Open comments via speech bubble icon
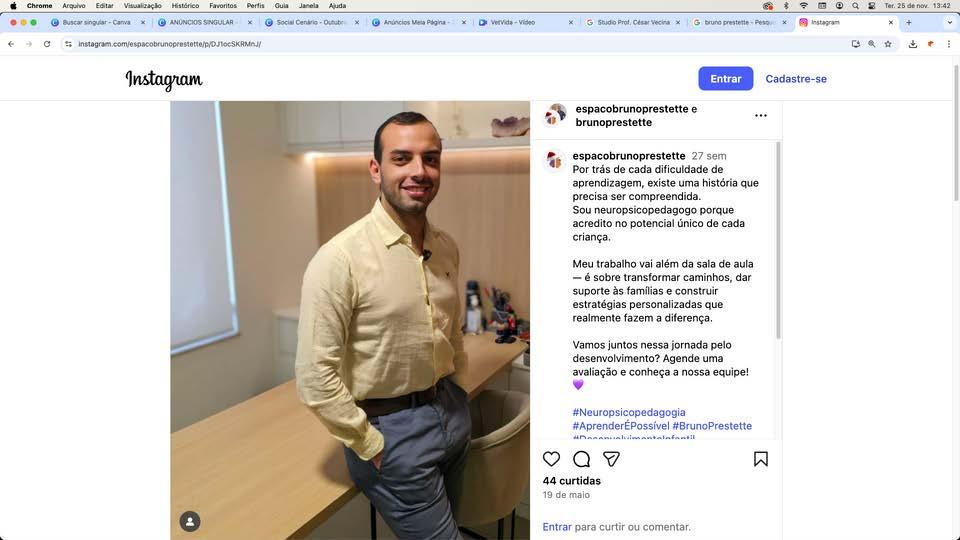Image resolution: width=960 pixels, height=540 pixels. tap(581, 459)
